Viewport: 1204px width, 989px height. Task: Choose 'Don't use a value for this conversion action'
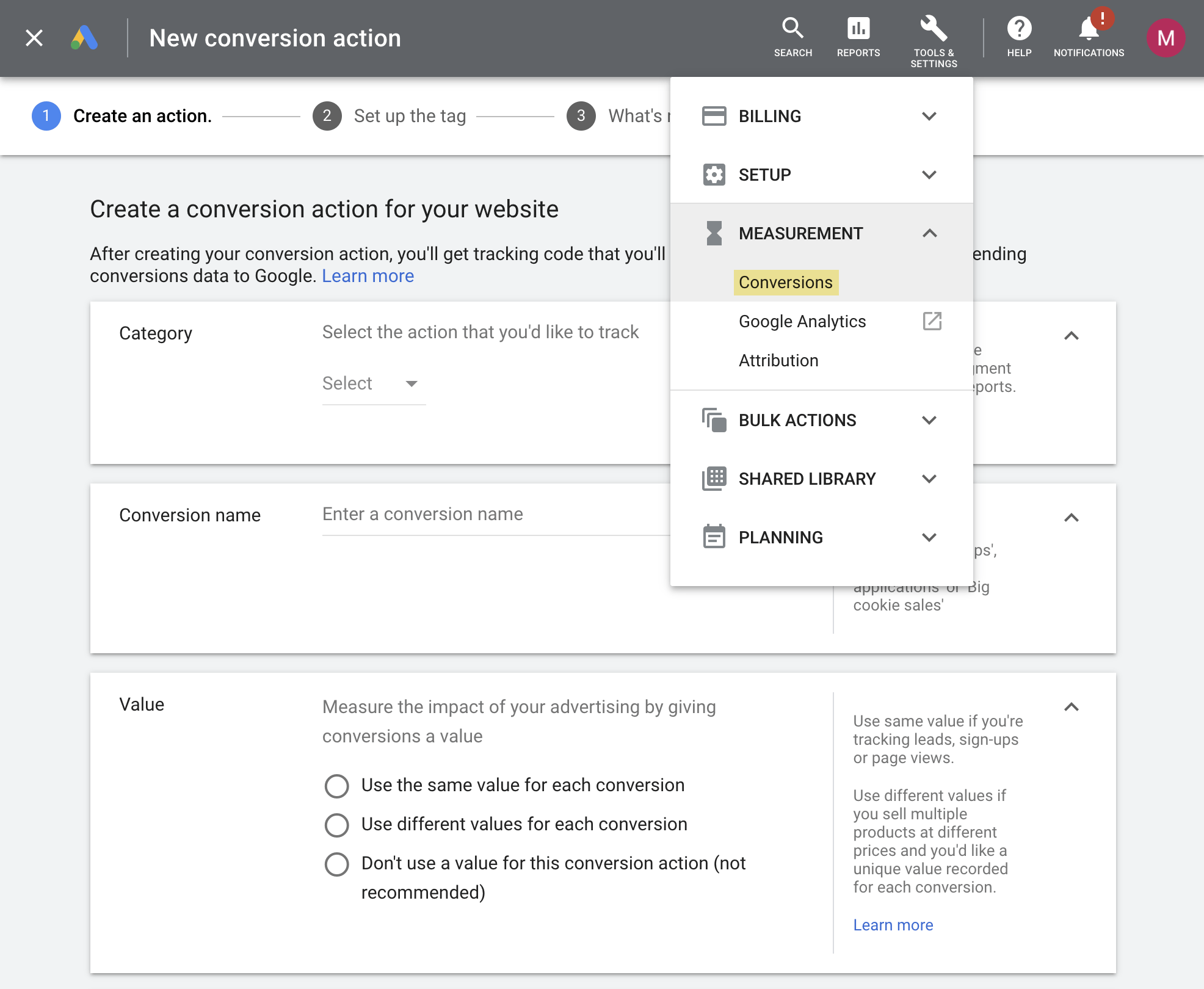[x=336, y=864]
